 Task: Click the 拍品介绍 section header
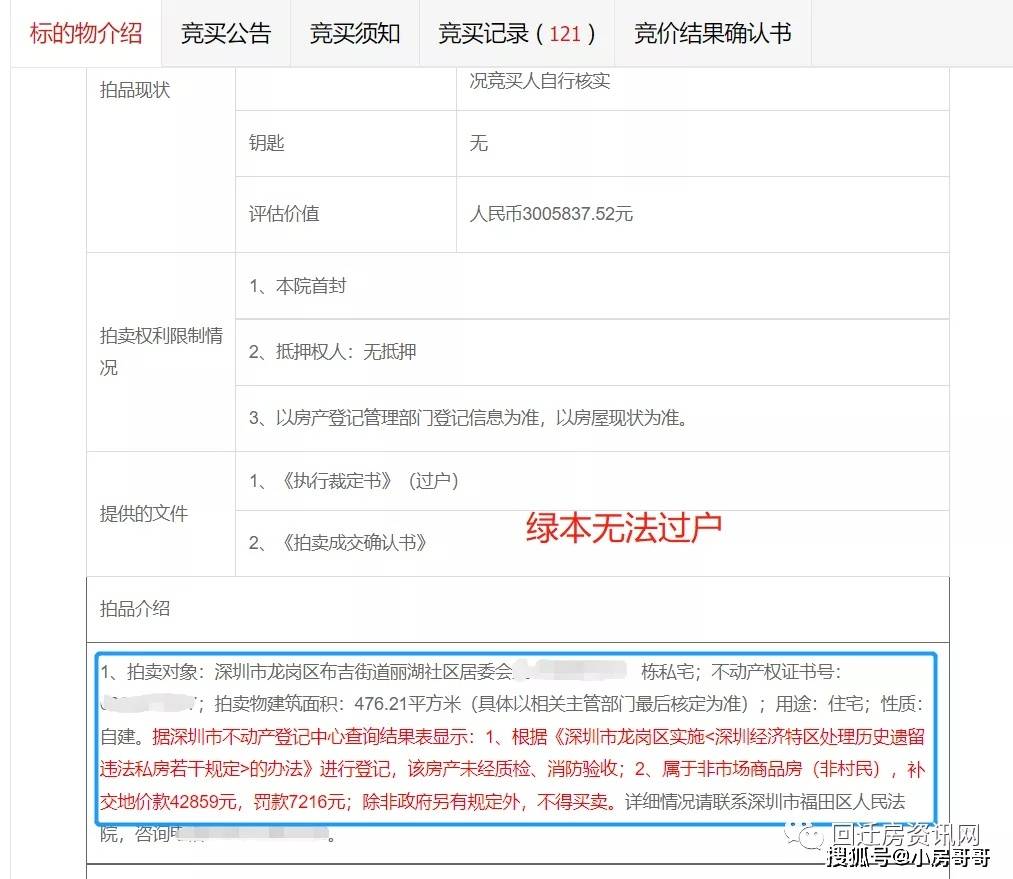135,608
